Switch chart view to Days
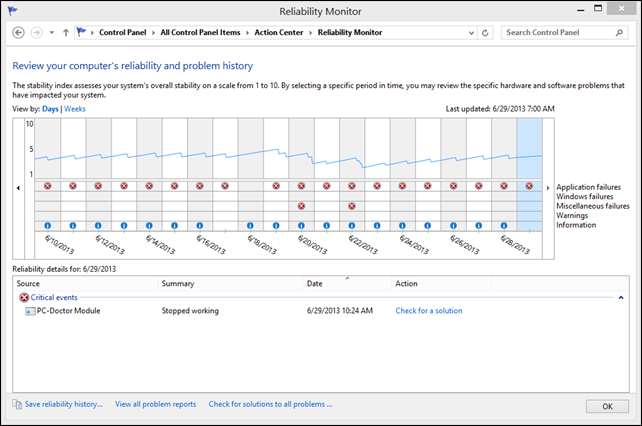 50,108
